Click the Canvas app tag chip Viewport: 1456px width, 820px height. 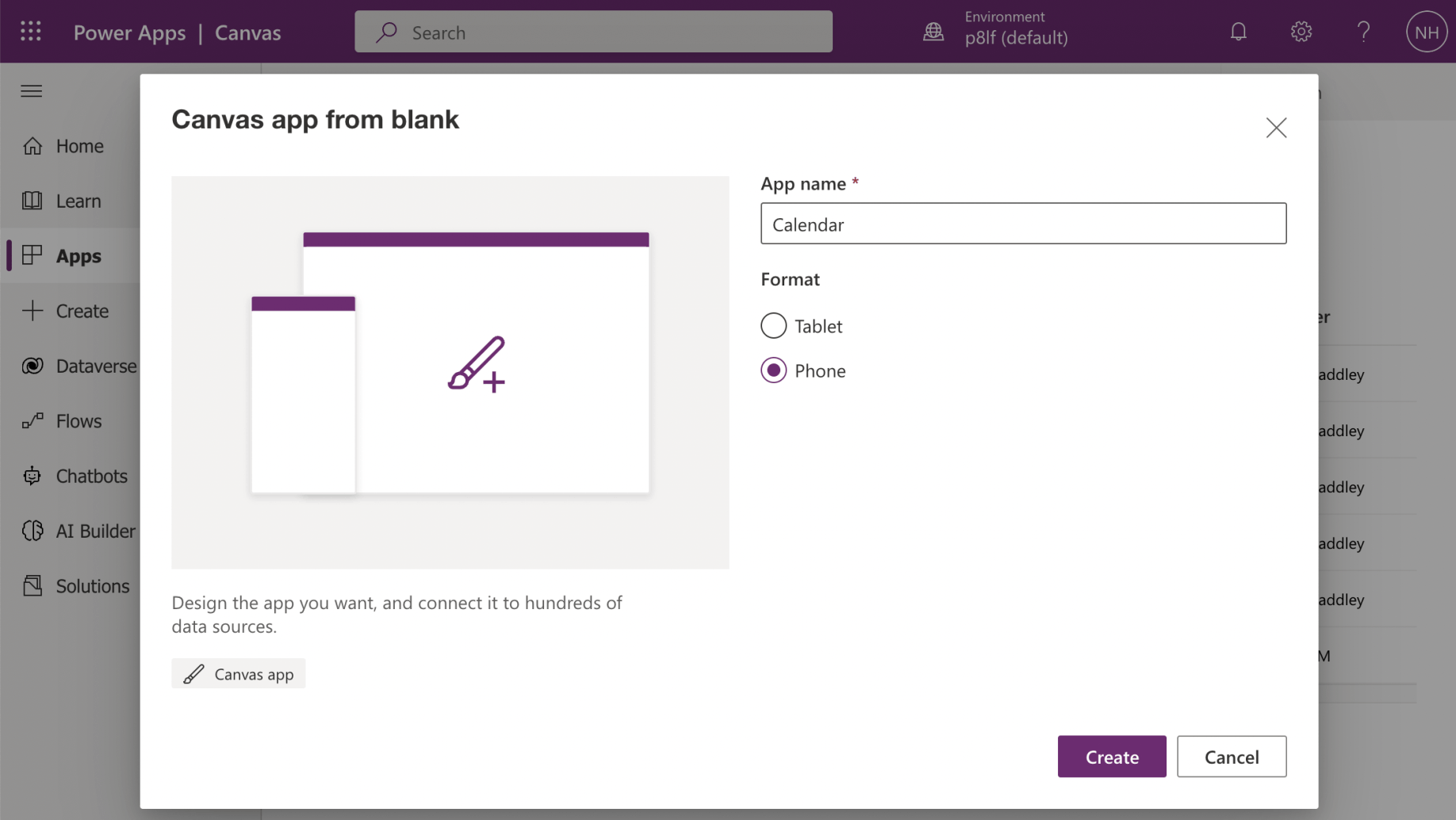(239, 674)
